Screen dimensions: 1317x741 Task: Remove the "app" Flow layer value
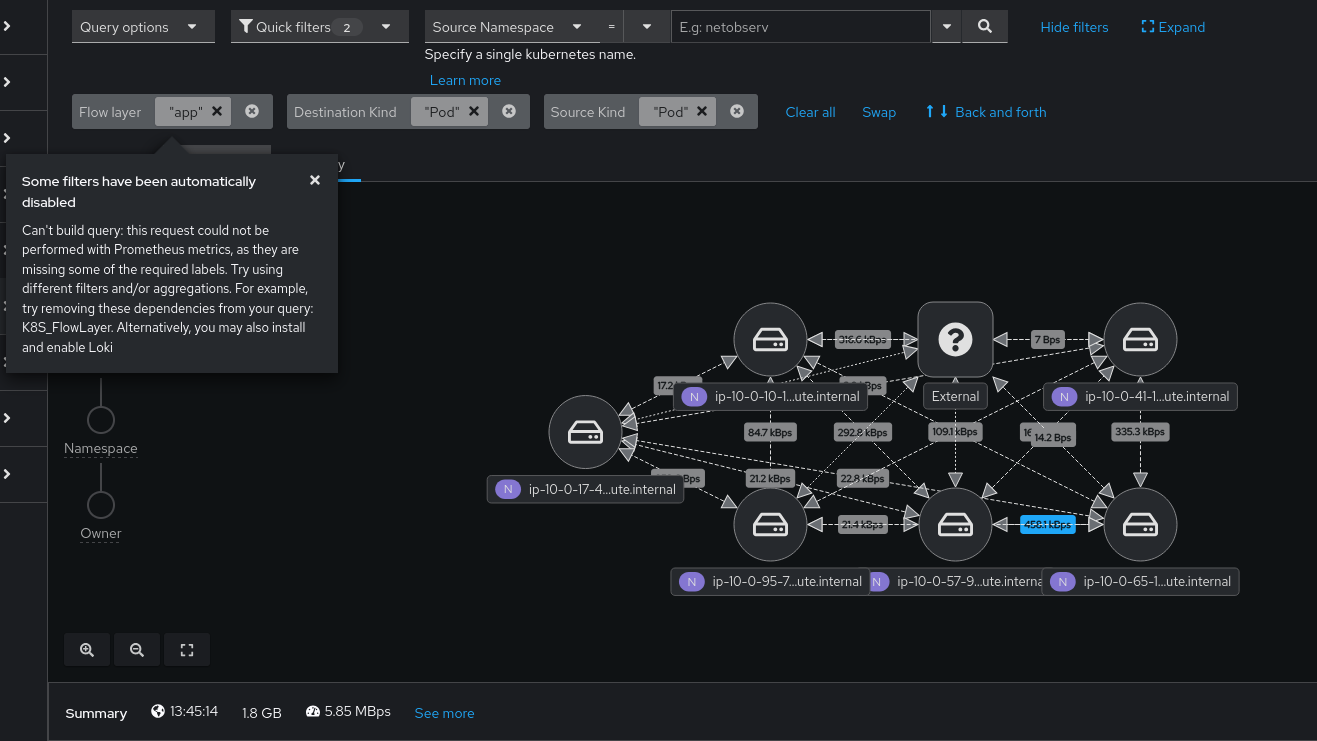(217, 112)
